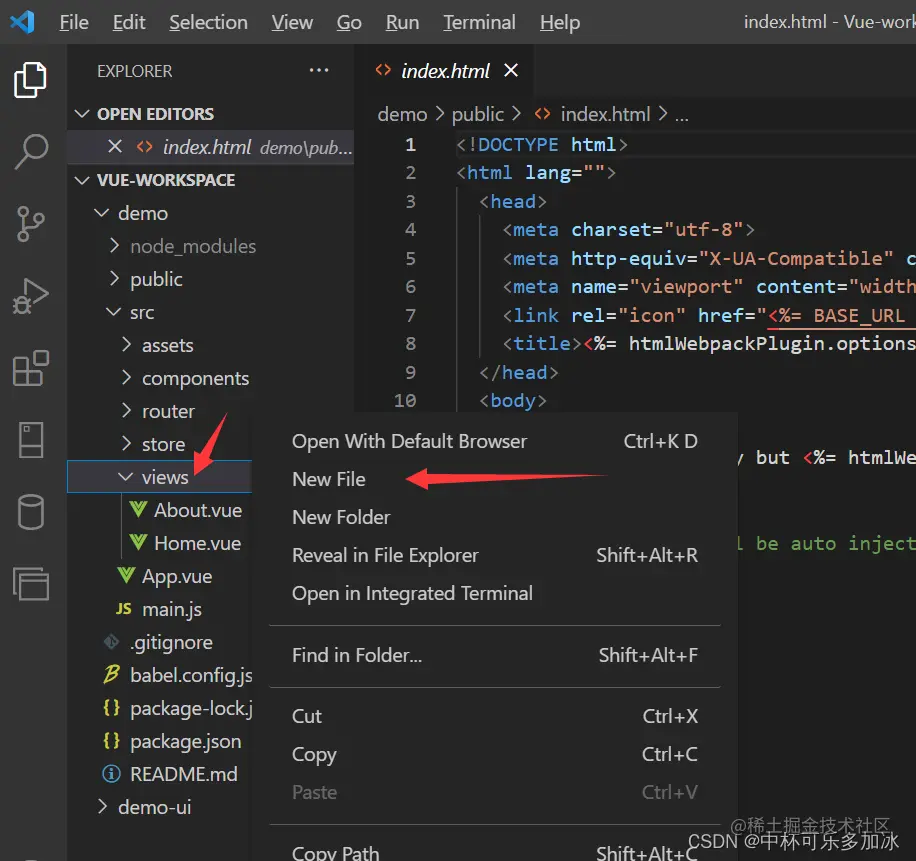Expand the public folder
Screen dimensions: 916x861
pyautogui.click(x=114, y=279)
